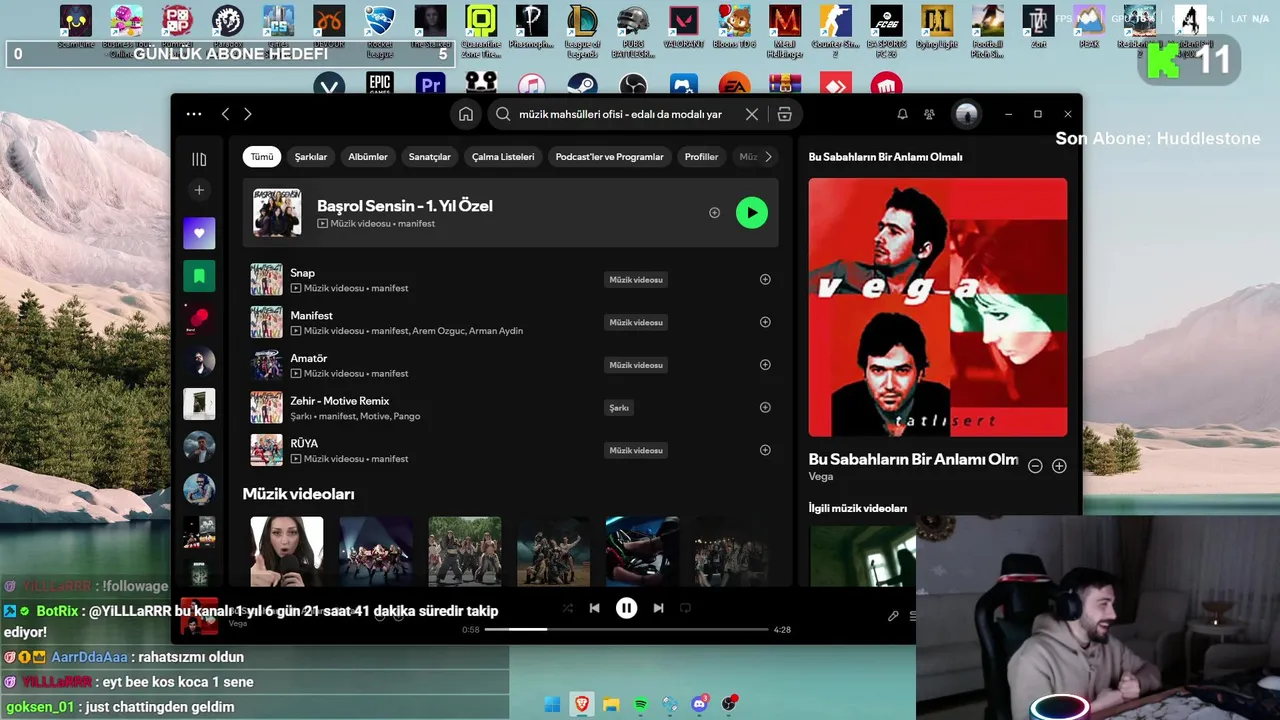Open File Explorer from taskbar
The height and width of the screenshot is (720, 1280).
(x=611, y=705)
